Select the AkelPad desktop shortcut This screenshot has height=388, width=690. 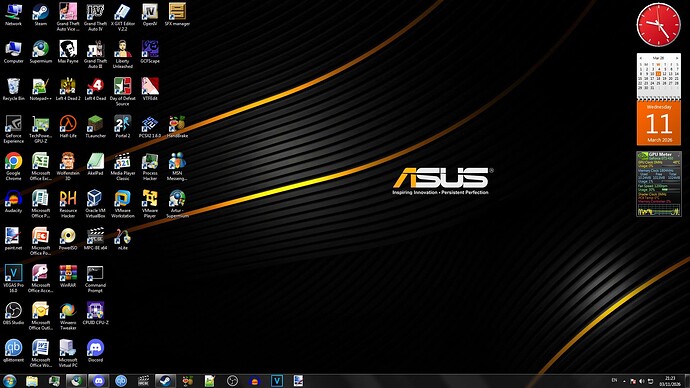click(x=95, y=165)
